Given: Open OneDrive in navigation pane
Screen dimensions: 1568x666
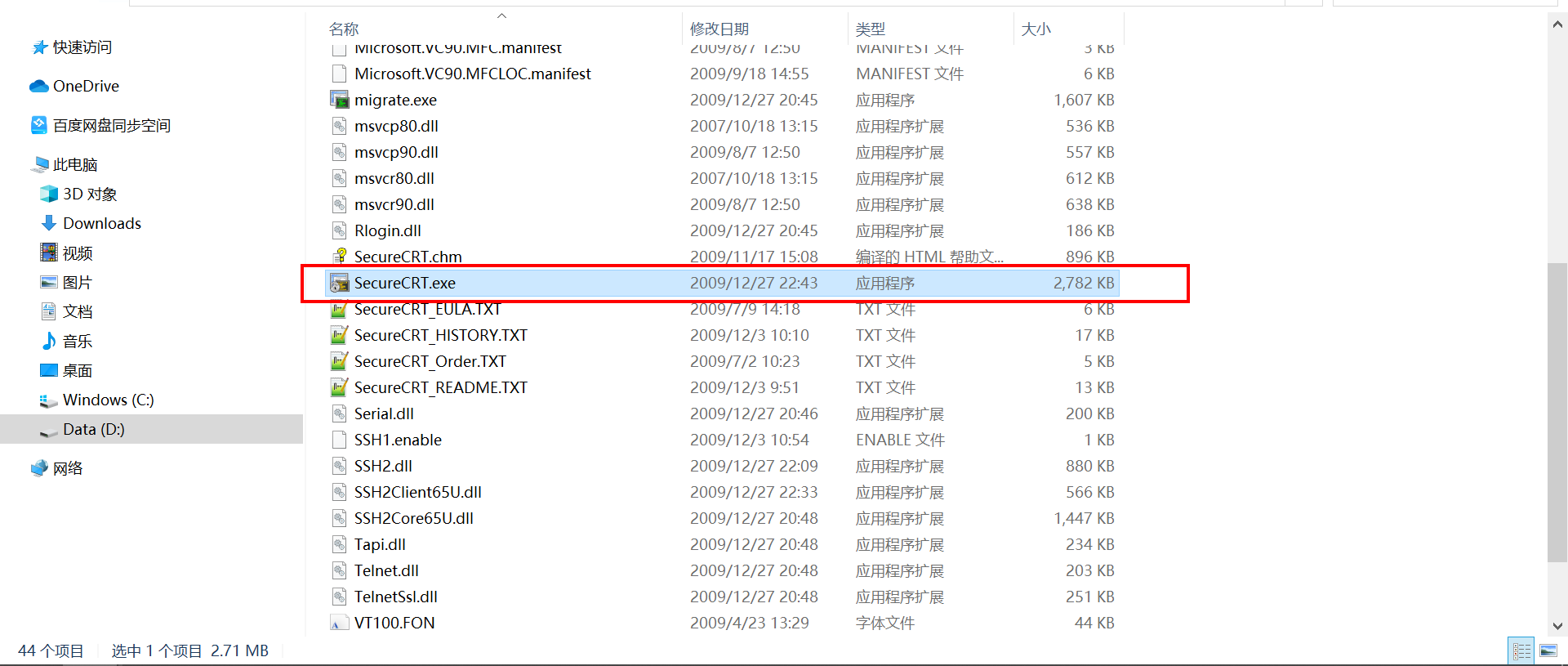Looking at the screenshot, I should point(86,86).
